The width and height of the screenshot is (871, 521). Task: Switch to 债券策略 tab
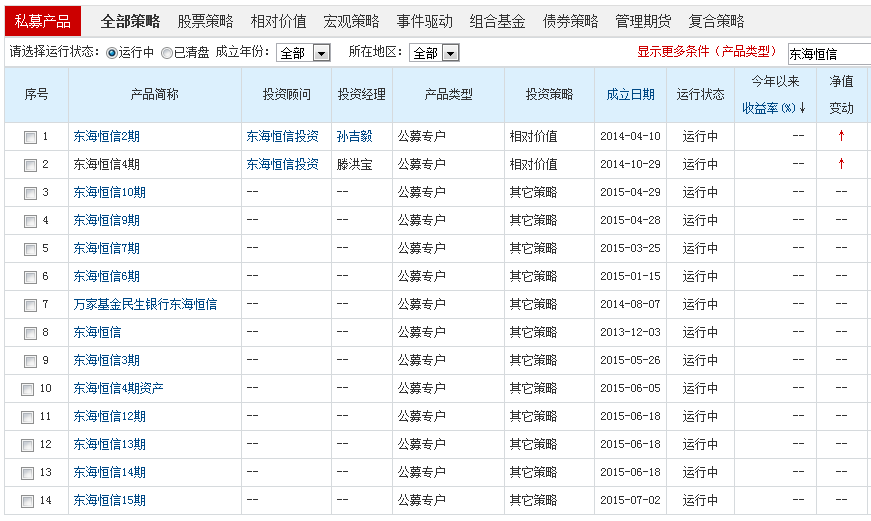coord(570,21)
